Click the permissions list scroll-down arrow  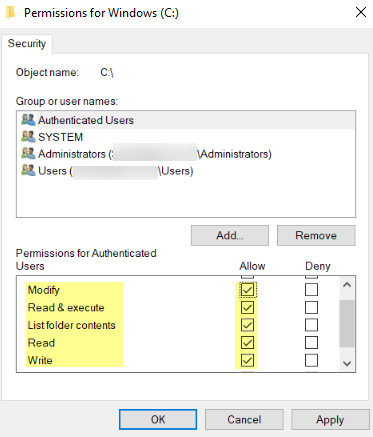347,363
